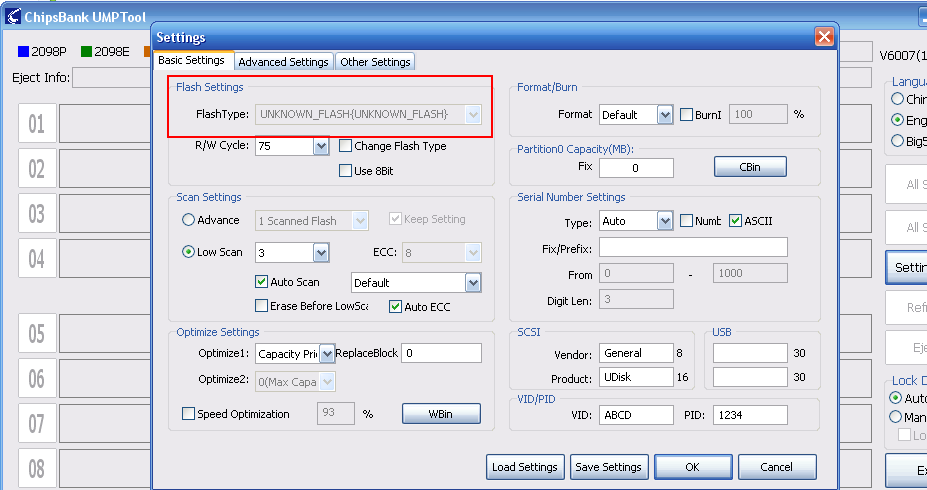The height and width of the screenshot is (490, 927).
Task: Expand the R/W Cycle dropdown
Action: 321,145
